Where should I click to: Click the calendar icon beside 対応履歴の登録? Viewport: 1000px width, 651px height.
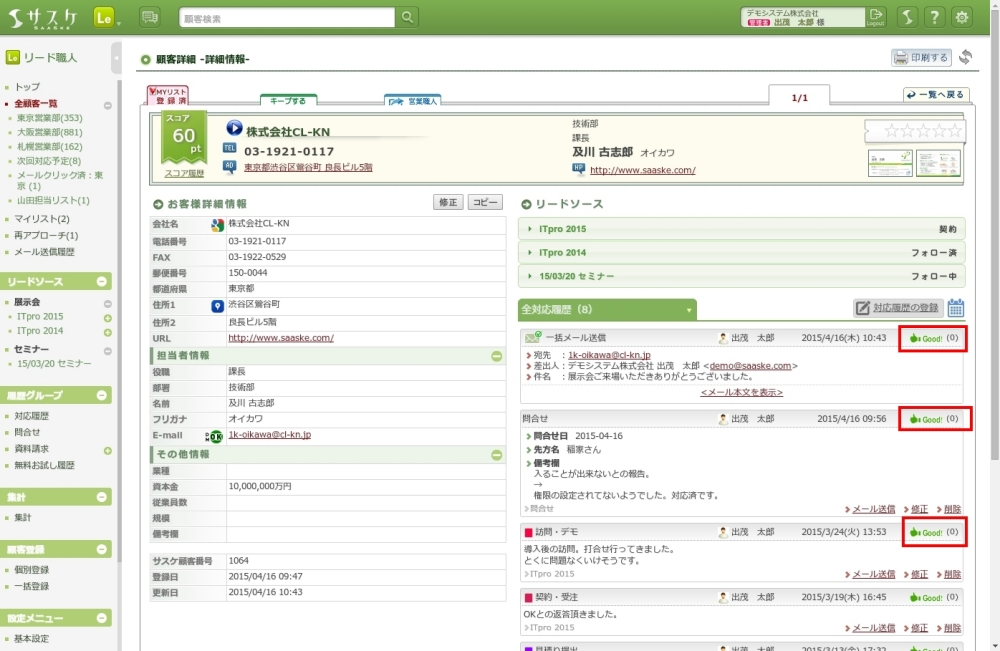tap(955, 308)
